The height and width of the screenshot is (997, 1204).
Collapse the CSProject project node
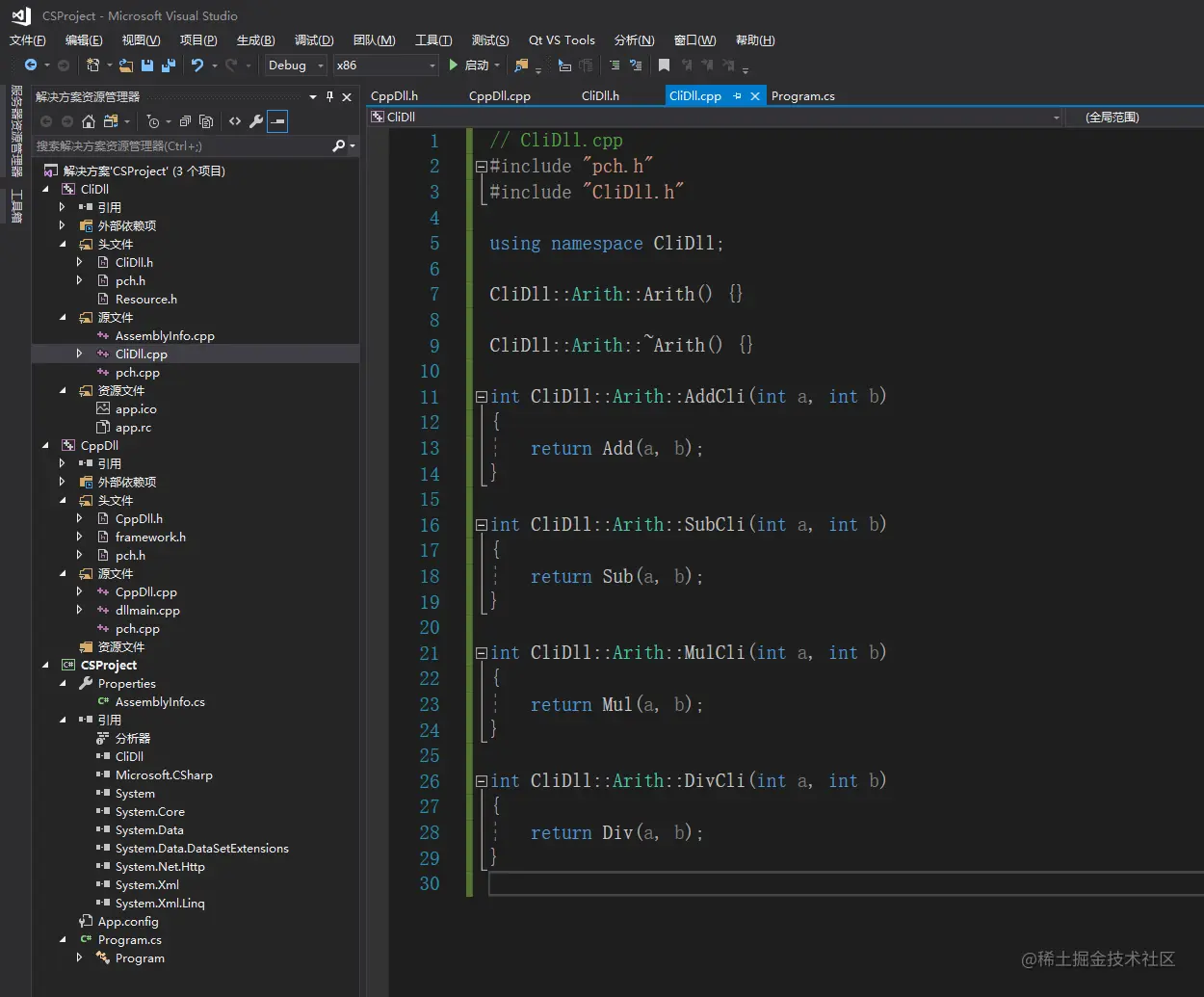point(45,666)
